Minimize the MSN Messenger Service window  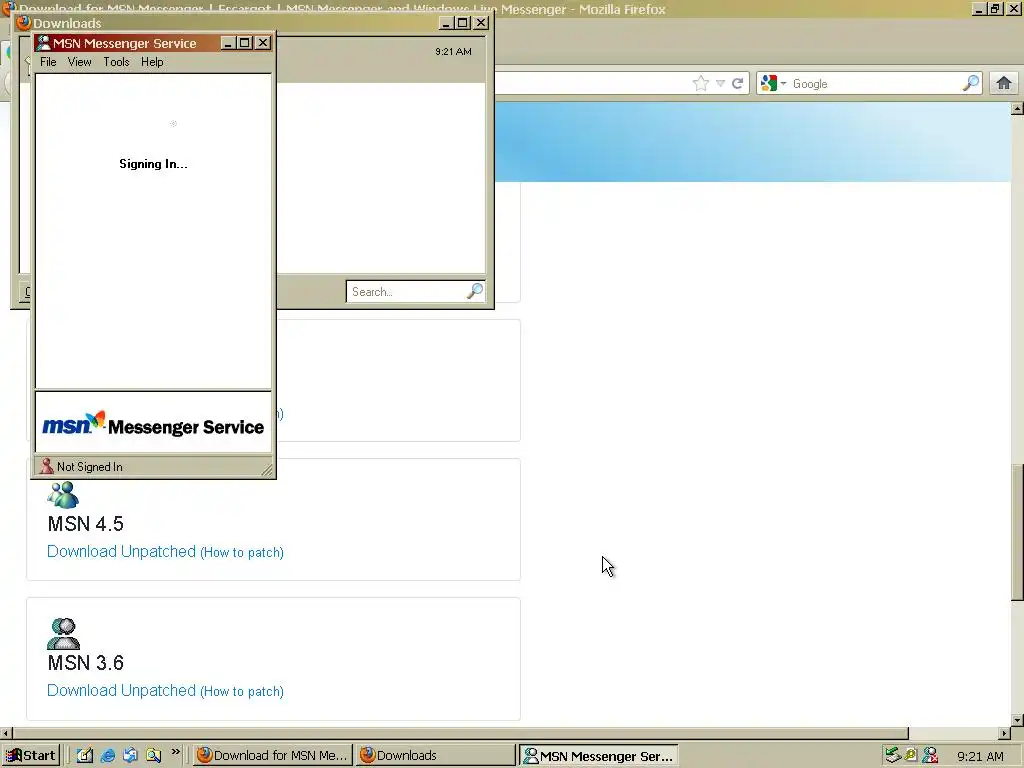(x=228, y=43)
